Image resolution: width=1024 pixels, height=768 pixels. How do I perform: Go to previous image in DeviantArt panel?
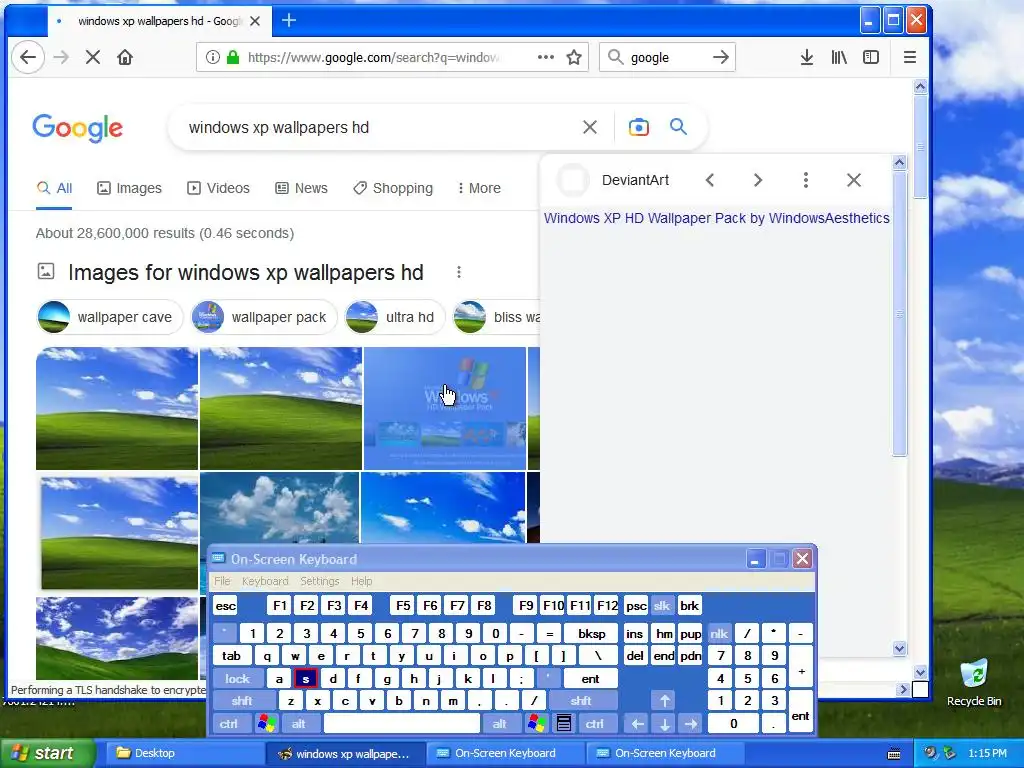pos(710,180)
